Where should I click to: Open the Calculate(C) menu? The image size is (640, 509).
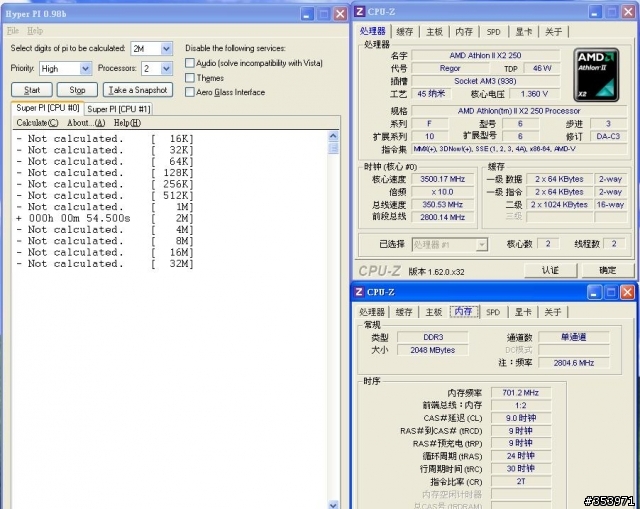38,123
